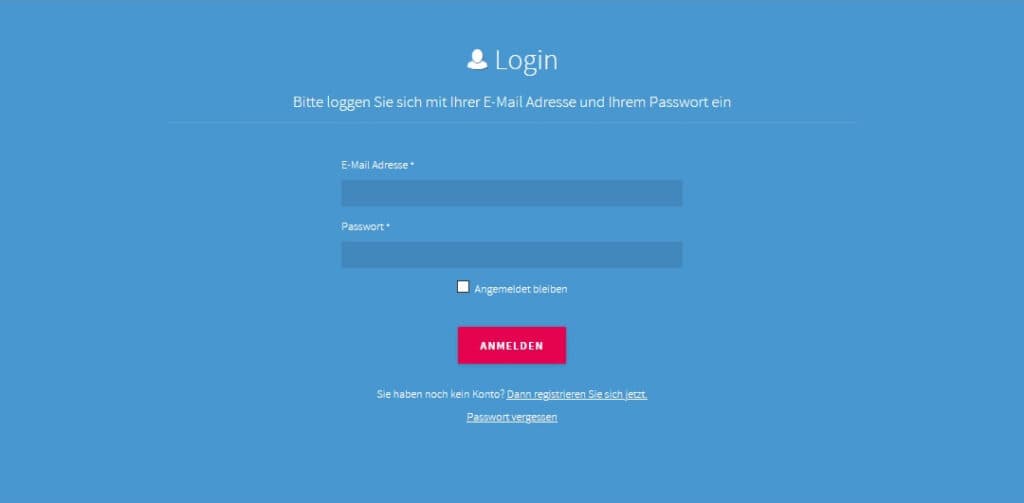Click the horizontal divider below the instruction text
Viewport: 1024px width, 503px height.
click(512, 122)
